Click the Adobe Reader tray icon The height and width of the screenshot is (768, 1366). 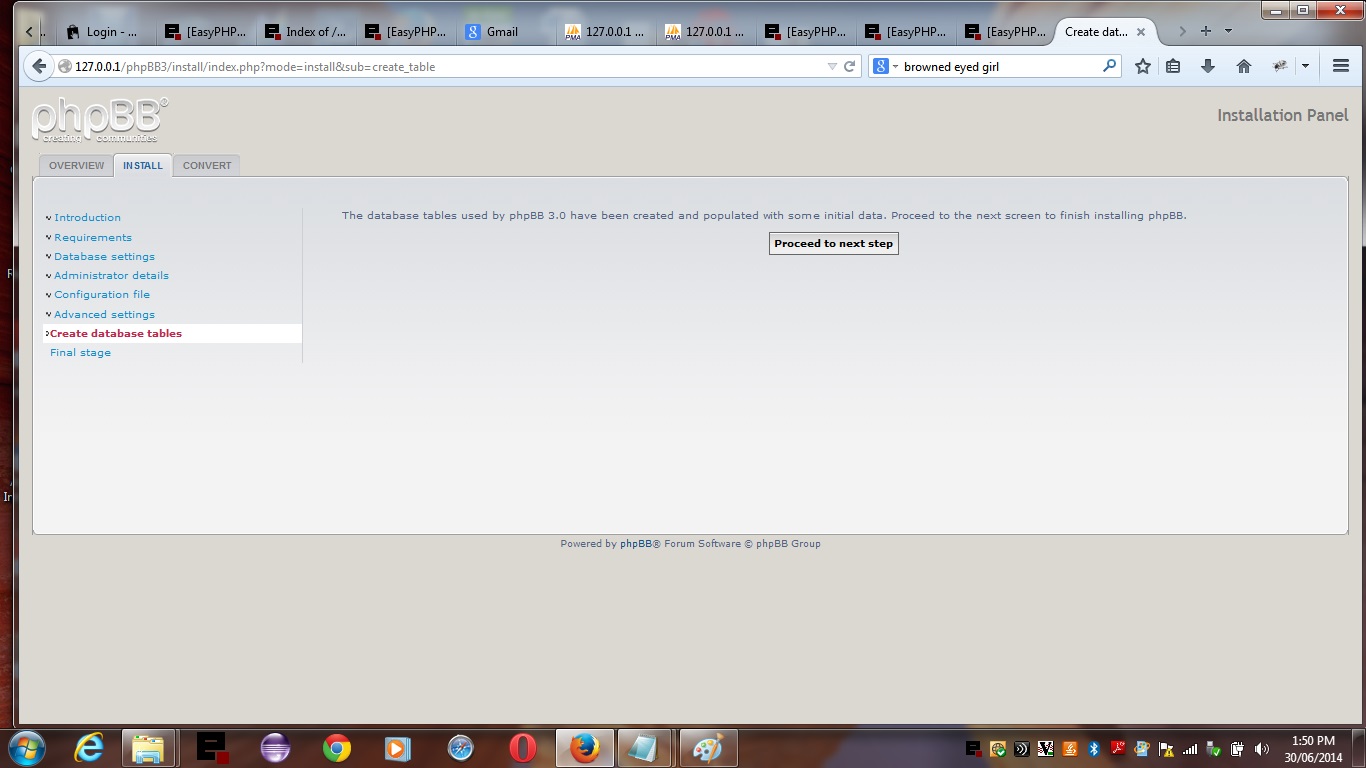pyautogui.click(x=1118, y=748)
